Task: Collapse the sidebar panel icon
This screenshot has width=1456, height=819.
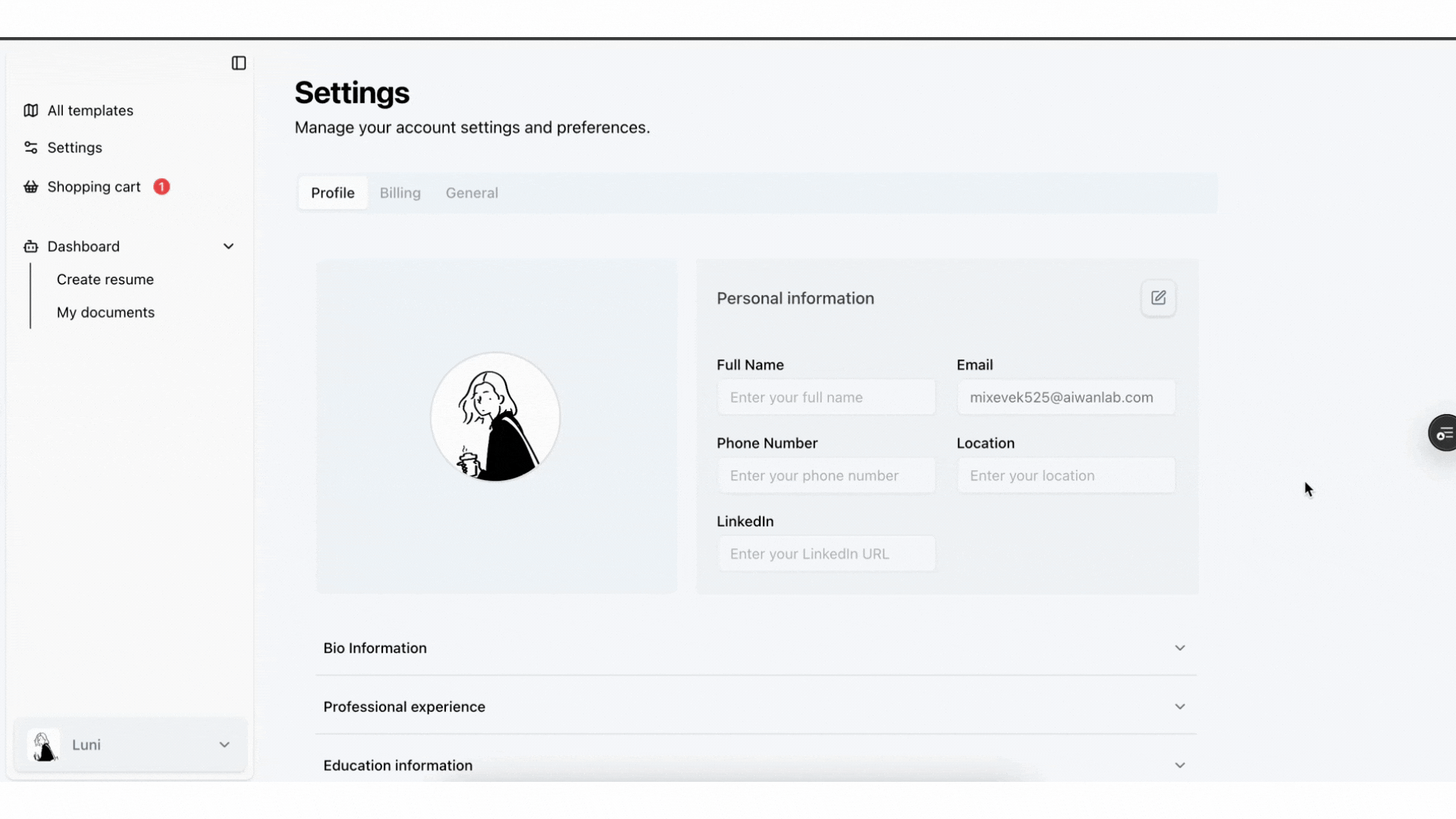Action: pyautogui.click(x=239, y=63)
